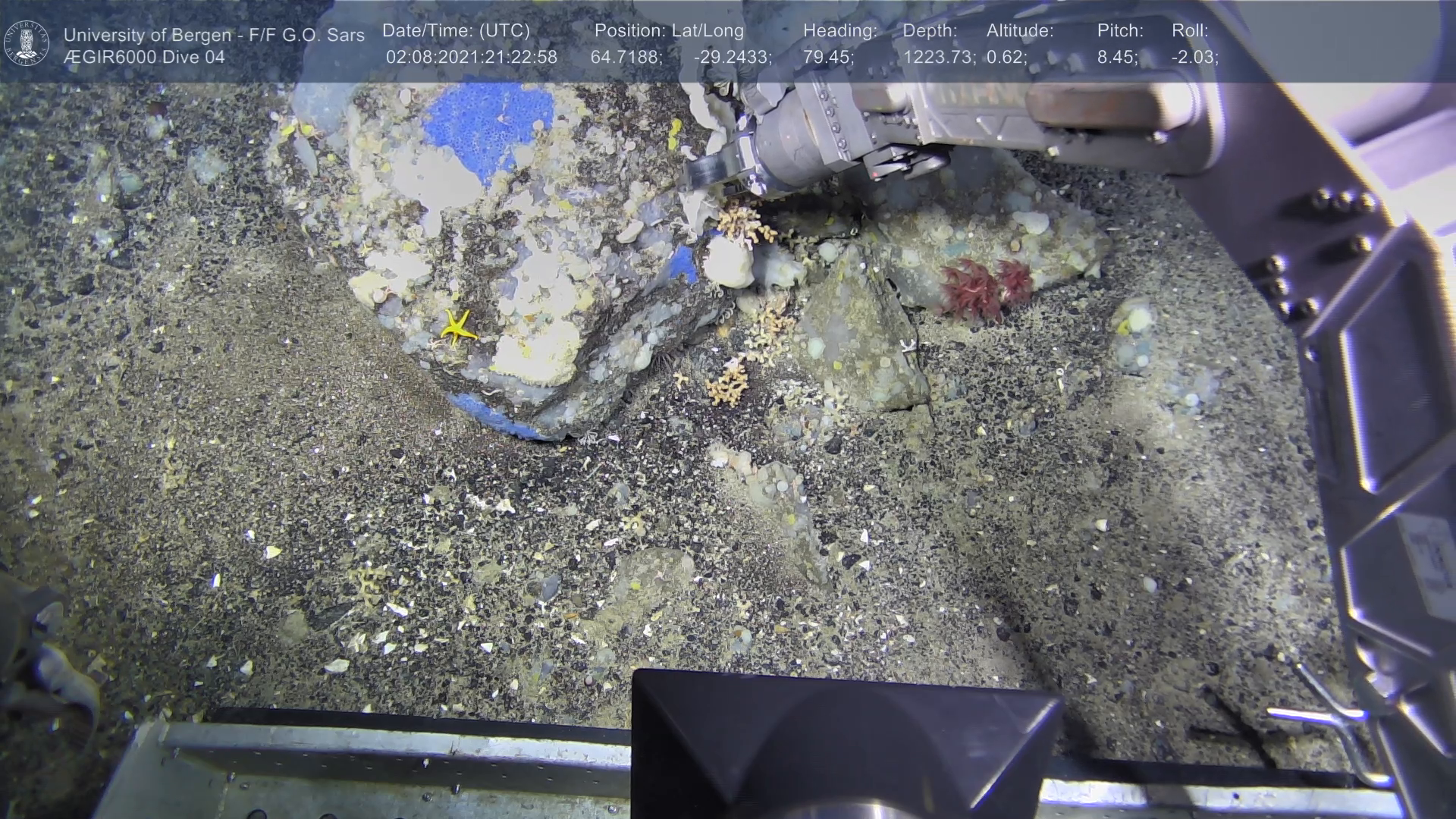Viewport: 1456px width, 819px height.
Task: Click the latitude value 64.7188
Action: 626,58
